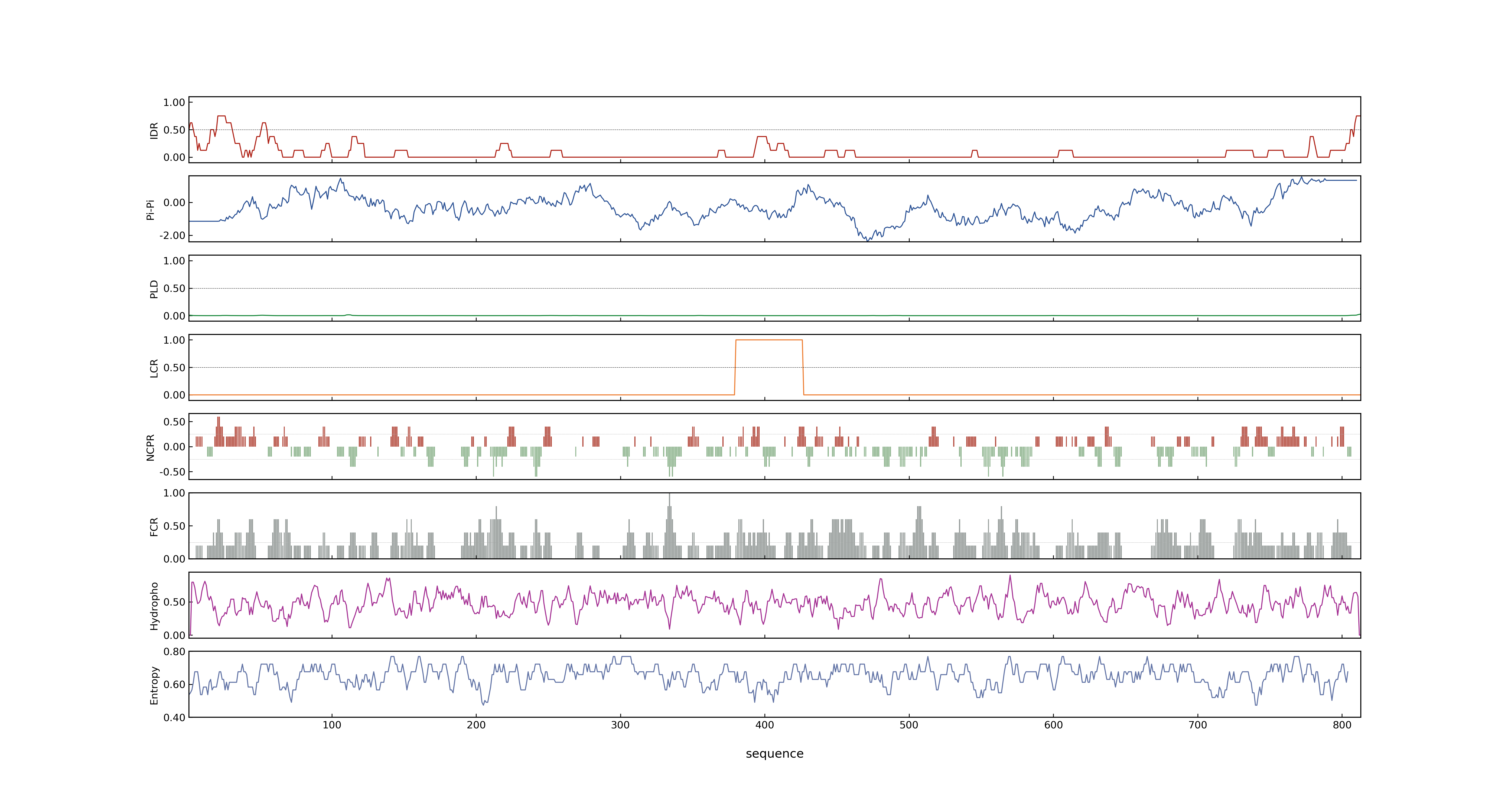Select the -2.00 tick of Pi-Pi panel
The width and height of the screenshot is (1512, 806).
(172, 235)
